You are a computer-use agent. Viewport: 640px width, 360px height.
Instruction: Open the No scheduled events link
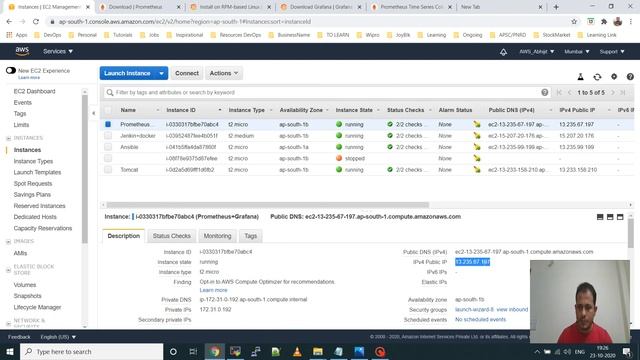[x=480, y=320]
